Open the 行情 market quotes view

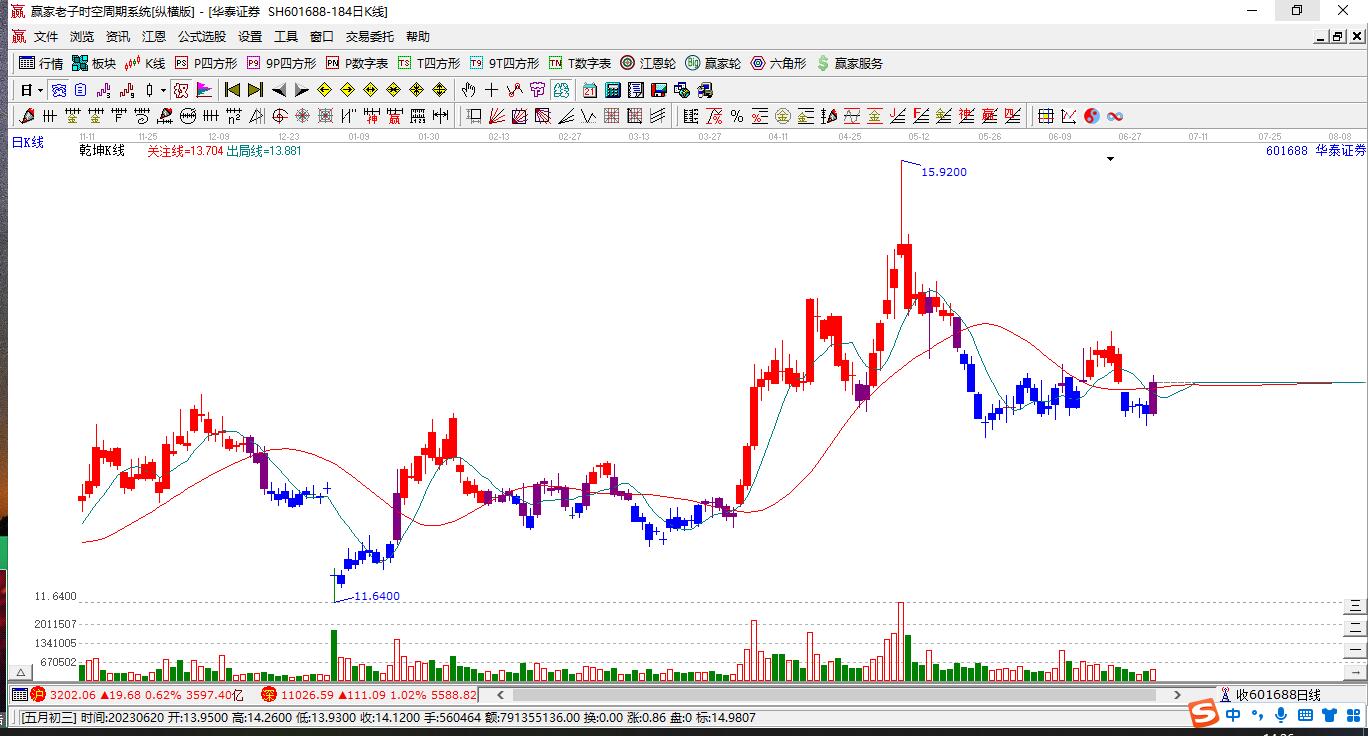[x=41, y=63]
